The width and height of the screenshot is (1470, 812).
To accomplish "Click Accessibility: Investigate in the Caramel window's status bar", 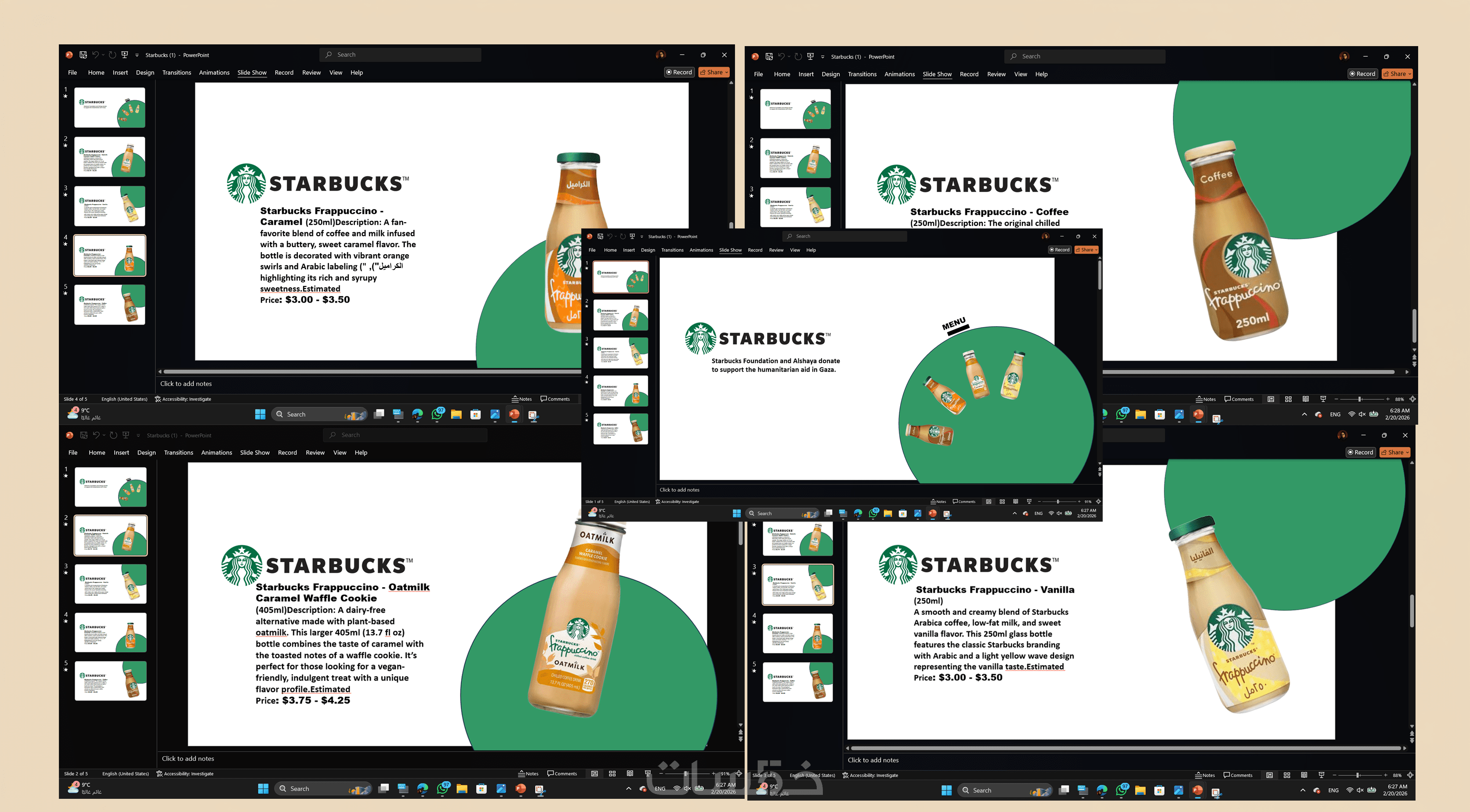I will point(183,400).
